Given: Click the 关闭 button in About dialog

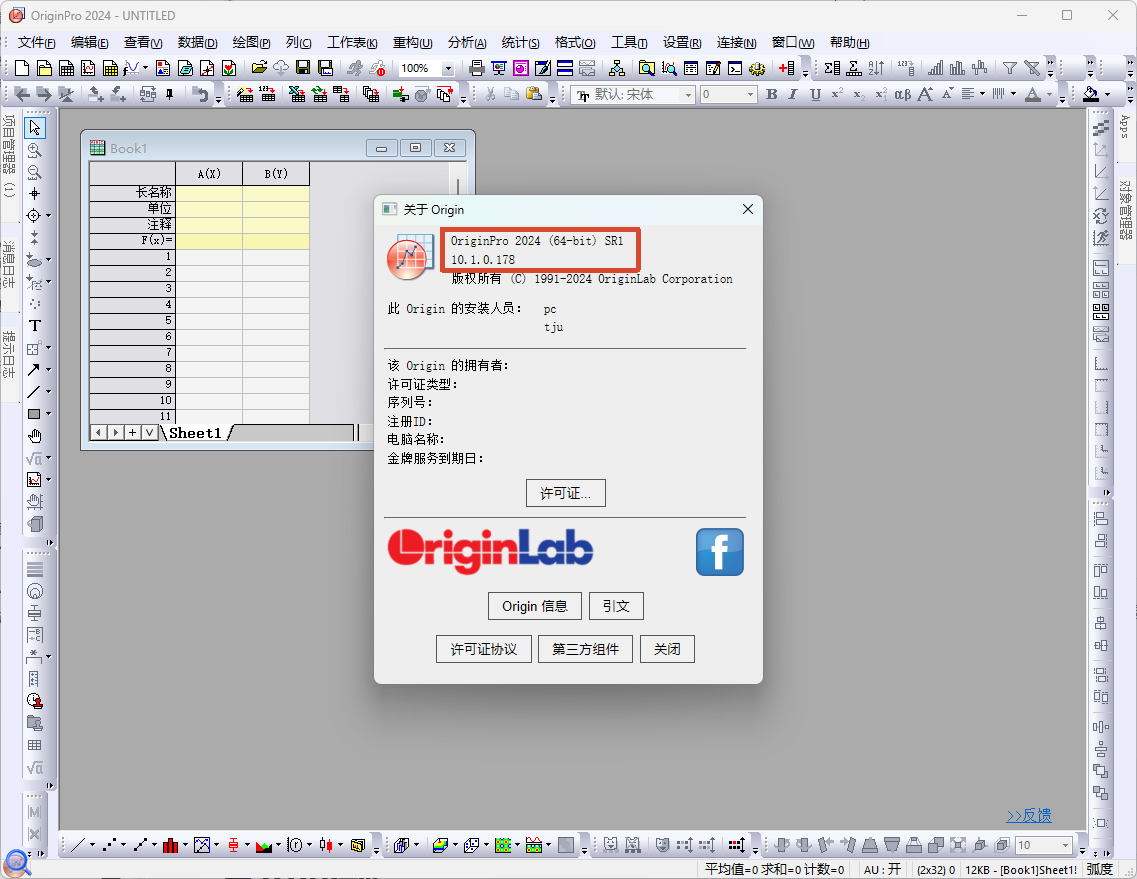Looking at the screenshot, I should point(667,649).
